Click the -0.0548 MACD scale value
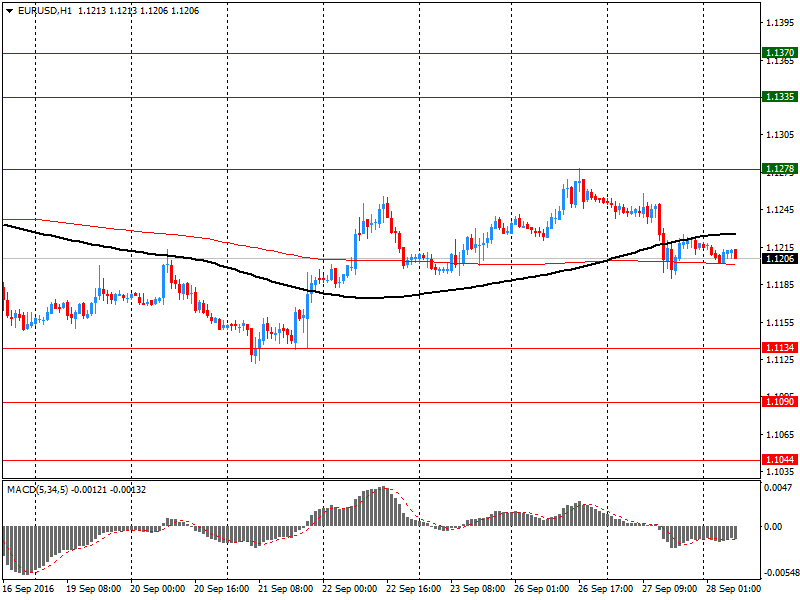800x600 pixels. tap(781, 573)
